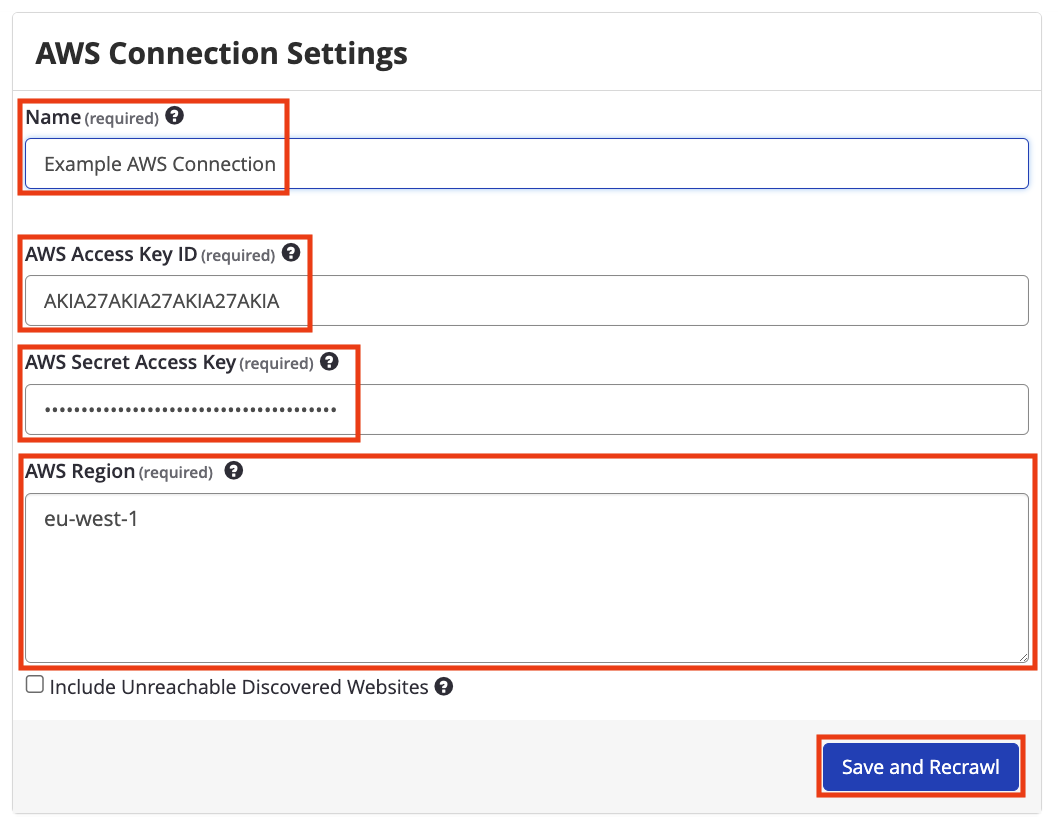Screen dimensions: 1058x830
Task: Click the AWS Region textarea resize handle
Action: coord(1022,655)
